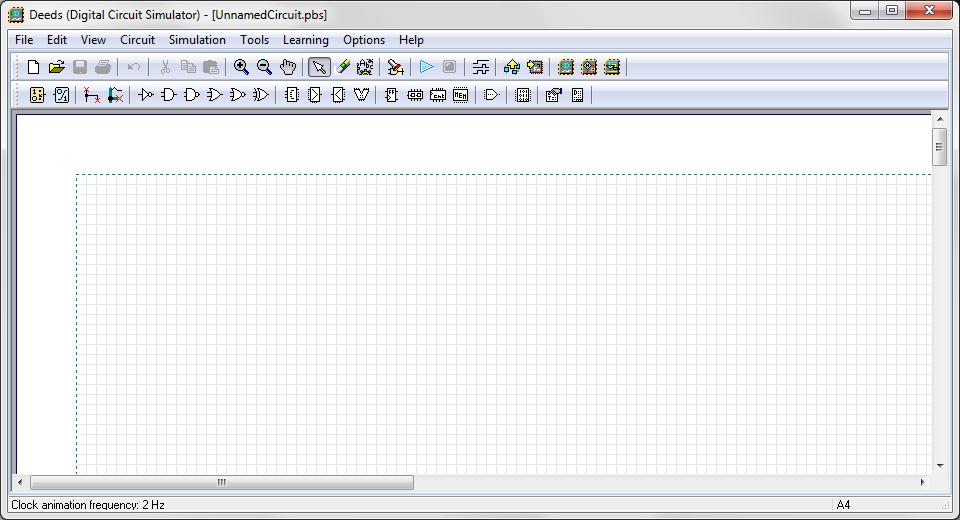
Task: Open the third Deeds chip module icon
Action: point(612,67)
